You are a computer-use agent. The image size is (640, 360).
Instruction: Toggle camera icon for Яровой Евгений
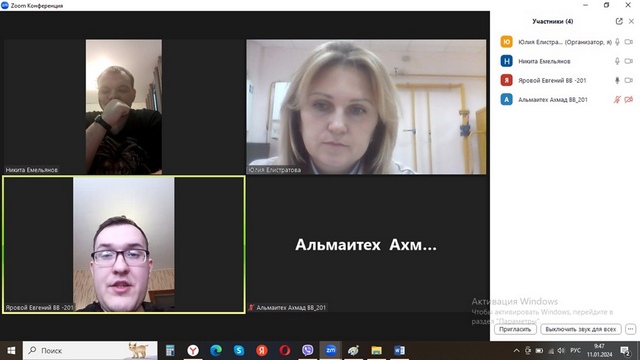click(x=629, y=80)
